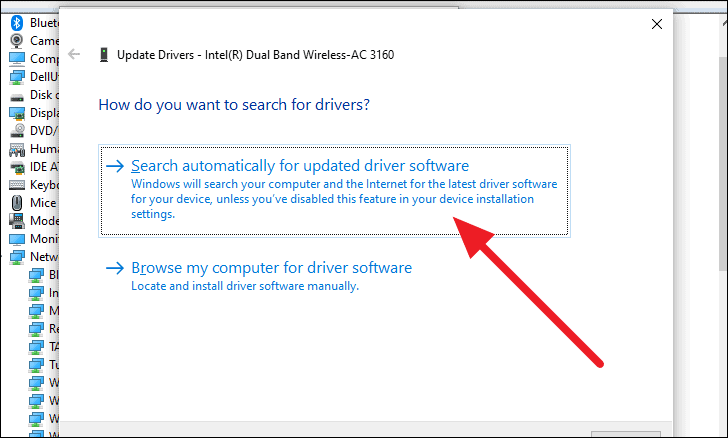Viewport: 728px width, 438px height.
Task: Select the Bluetooth category icon in Device Manager
Action: [17, 23]
